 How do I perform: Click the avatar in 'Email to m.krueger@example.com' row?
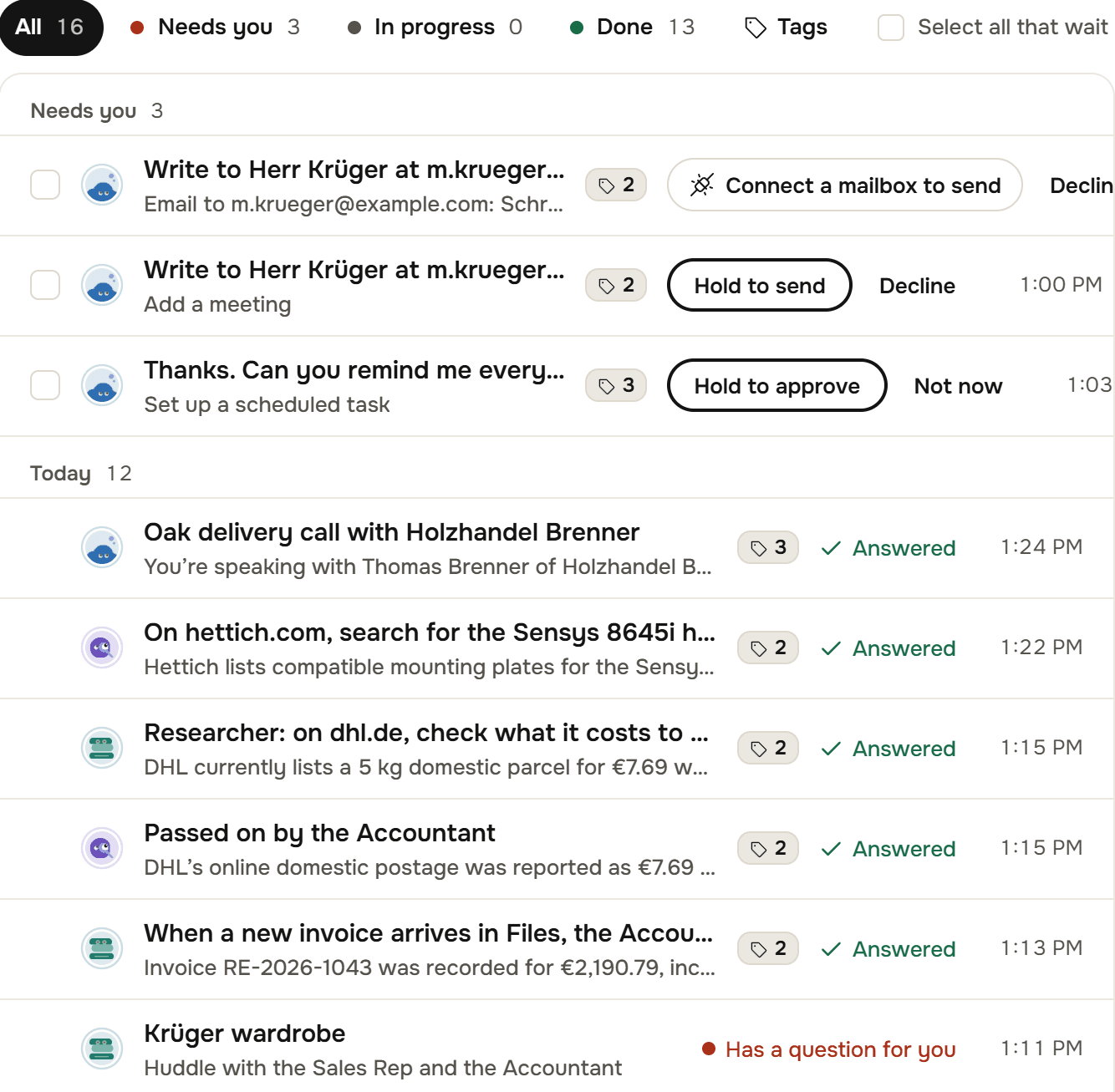click(102, 185)
